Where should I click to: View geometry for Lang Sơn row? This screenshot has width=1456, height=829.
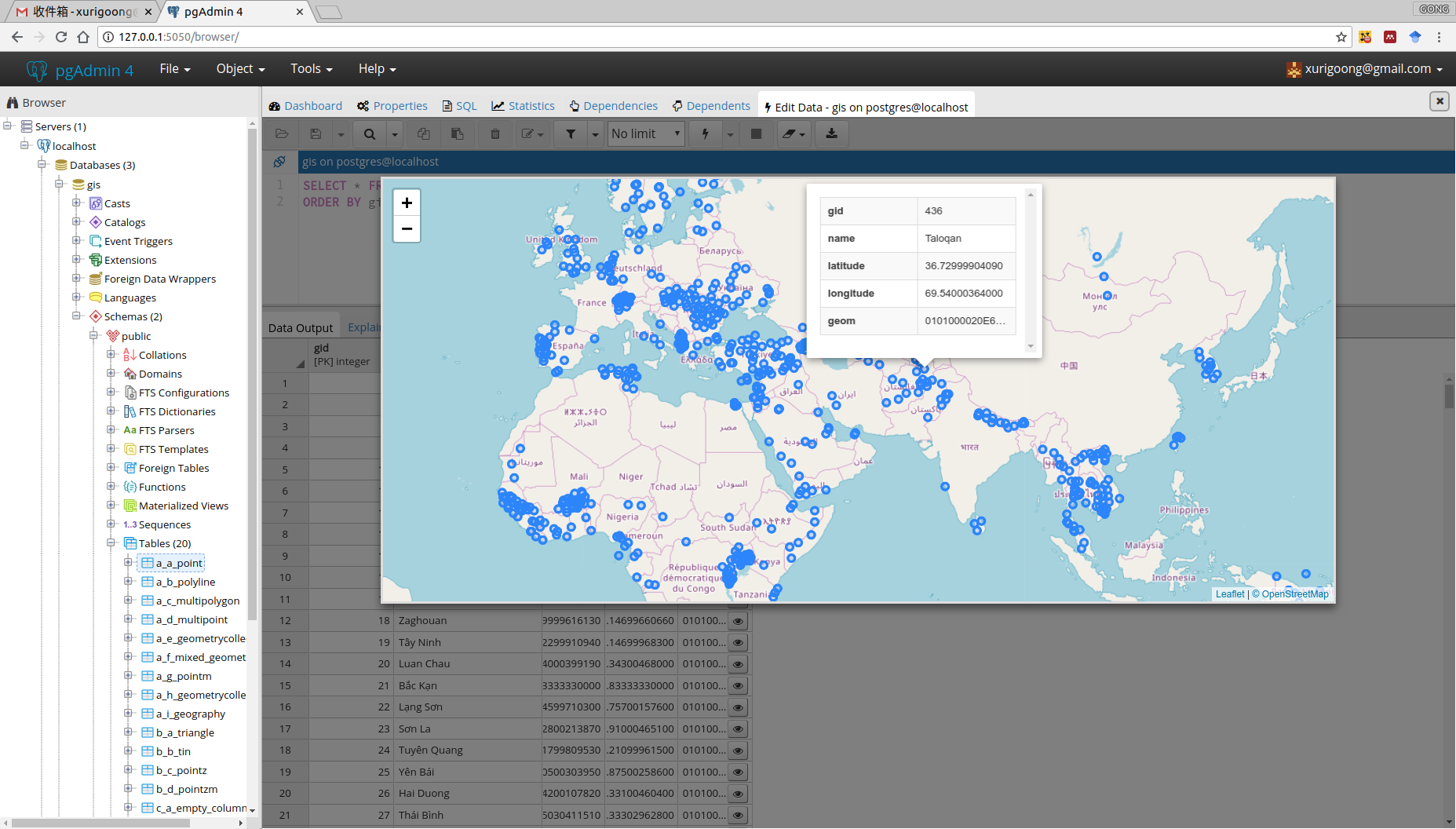(738, 707)
